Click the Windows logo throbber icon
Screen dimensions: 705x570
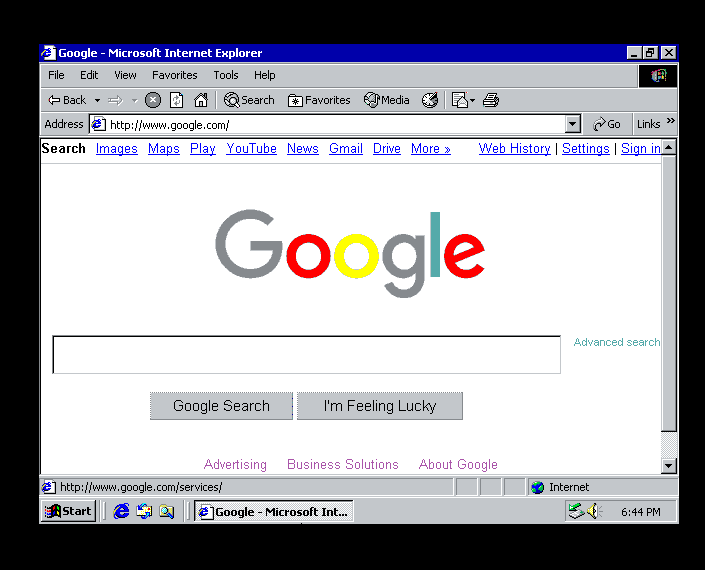pyautogui.click(x=658, y=76)
